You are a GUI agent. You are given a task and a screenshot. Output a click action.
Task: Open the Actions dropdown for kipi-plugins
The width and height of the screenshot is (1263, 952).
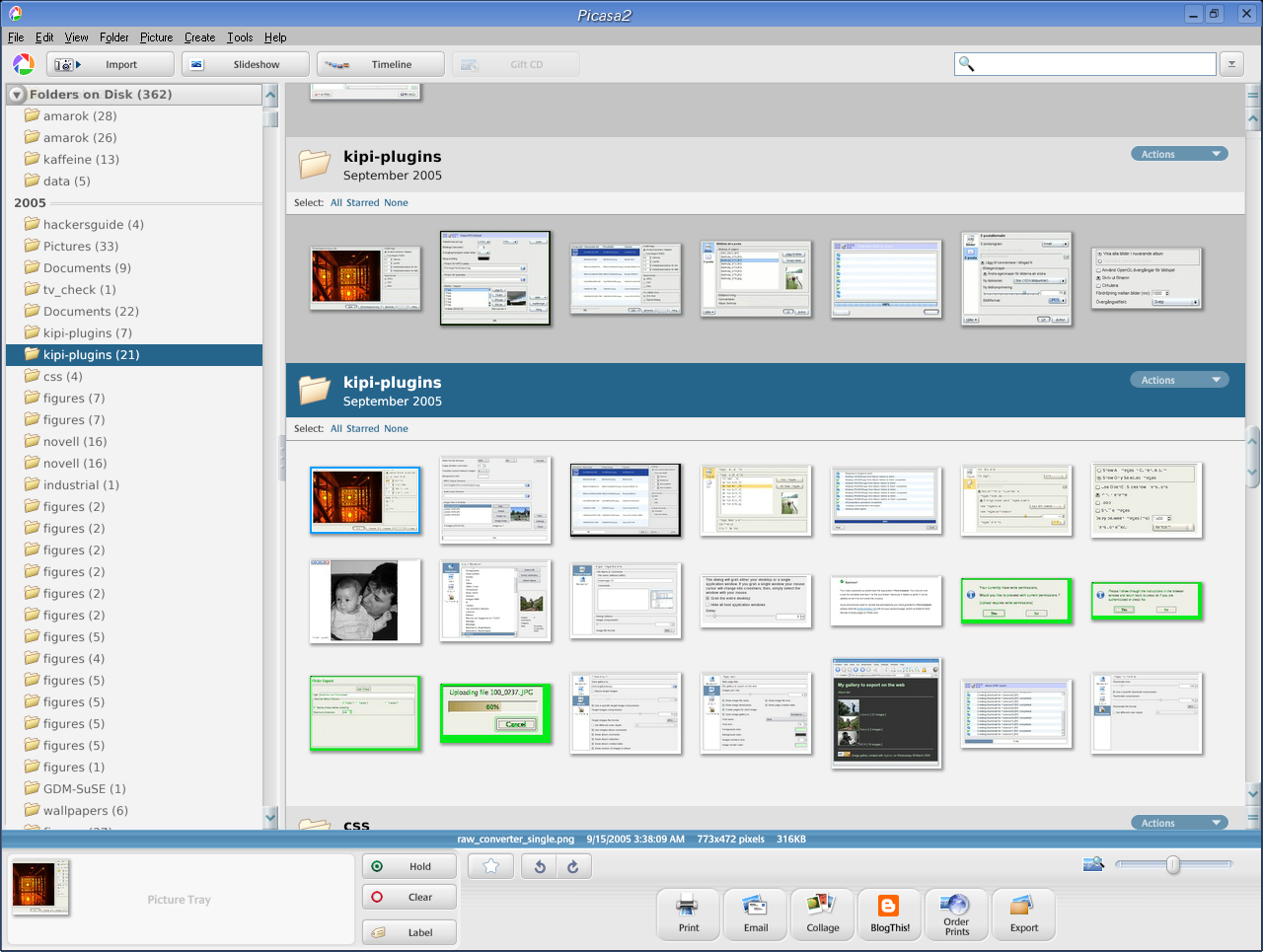(1179, 379)
